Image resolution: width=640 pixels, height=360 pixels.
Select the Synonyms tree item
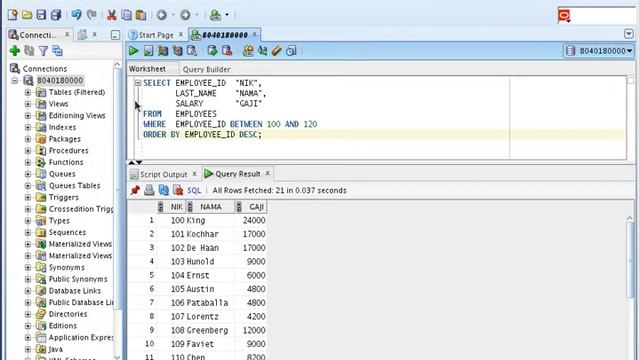tap(67, 268)
